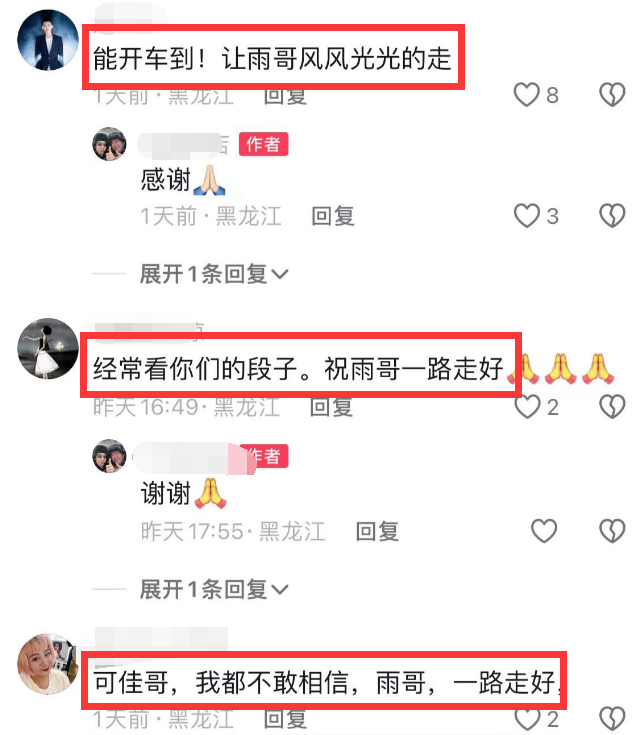The image size is (637, 735).
Task: Dislike the 可佳哥 comment at bottom
Action: pos(612,719)
